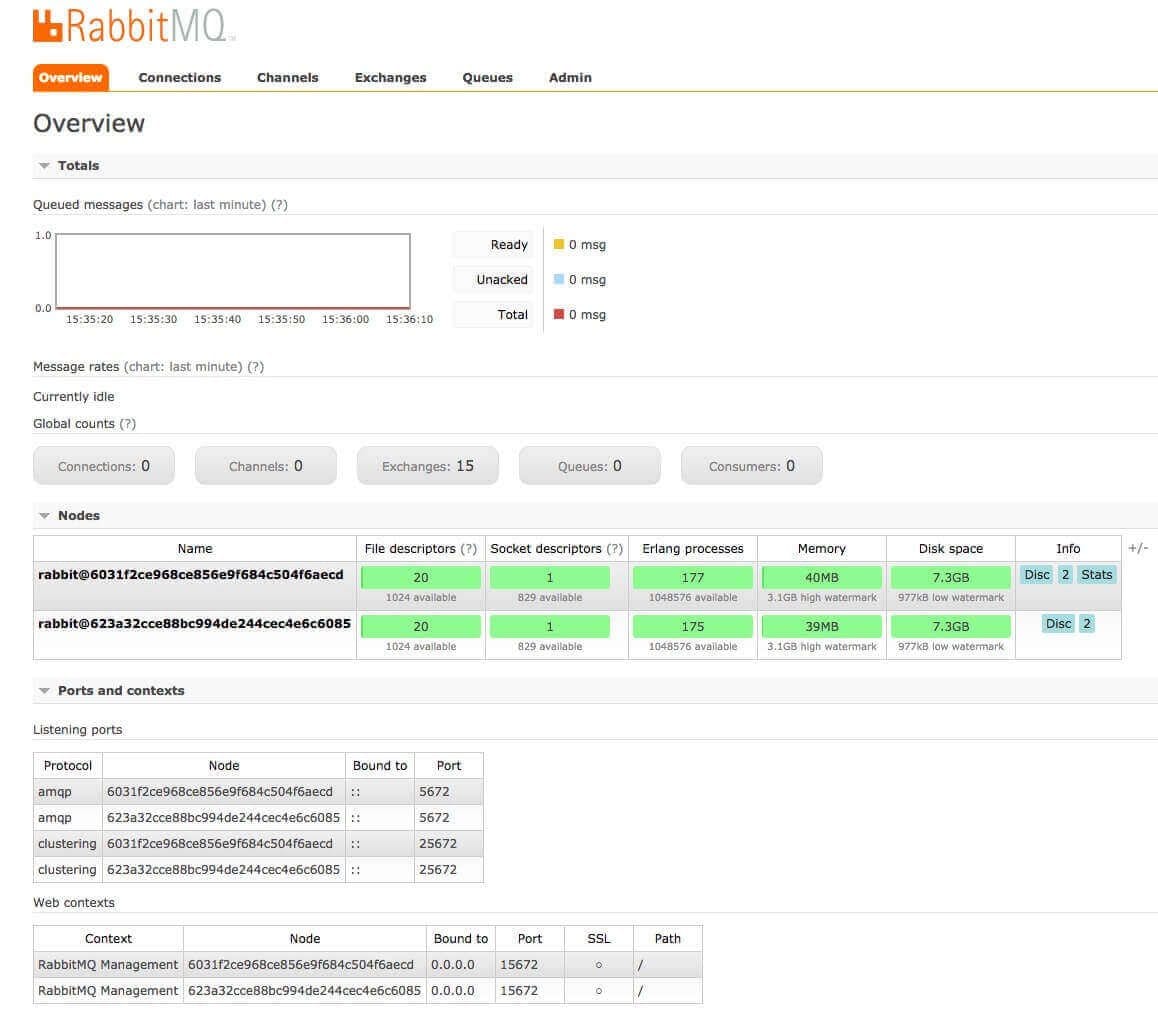The height and width of the screenshot is (1013, 1158).
Task: Switch to the Queues tab
Action: click(x=487, y=77)
